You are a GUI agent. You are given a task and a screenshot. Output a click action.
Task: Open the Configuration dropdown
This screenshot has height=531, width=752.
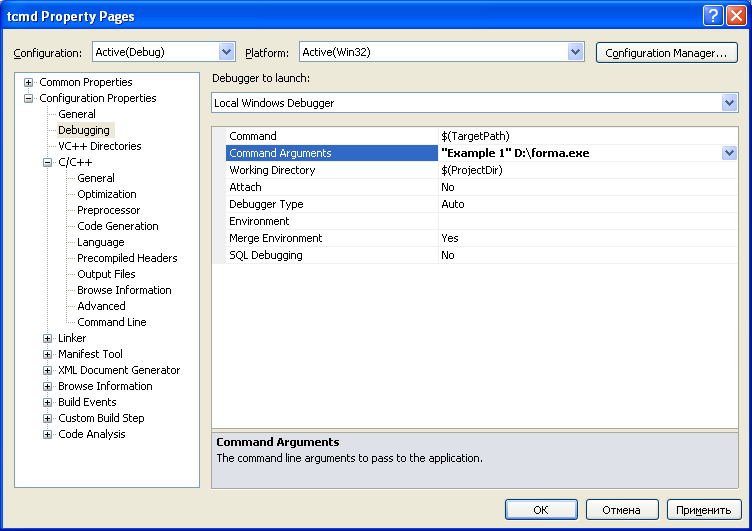(x=226, y=52)
